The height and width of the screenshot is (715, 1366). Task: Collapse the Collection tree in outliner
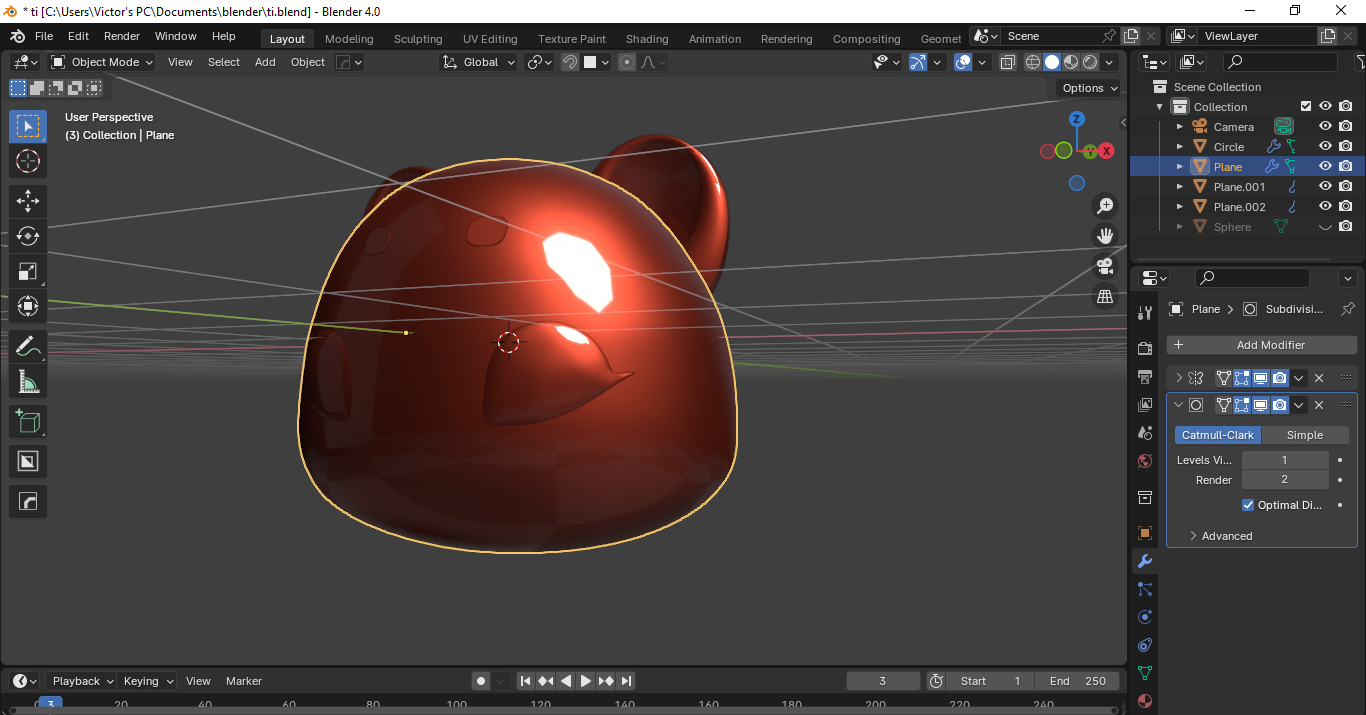[x=1160, y=107]
